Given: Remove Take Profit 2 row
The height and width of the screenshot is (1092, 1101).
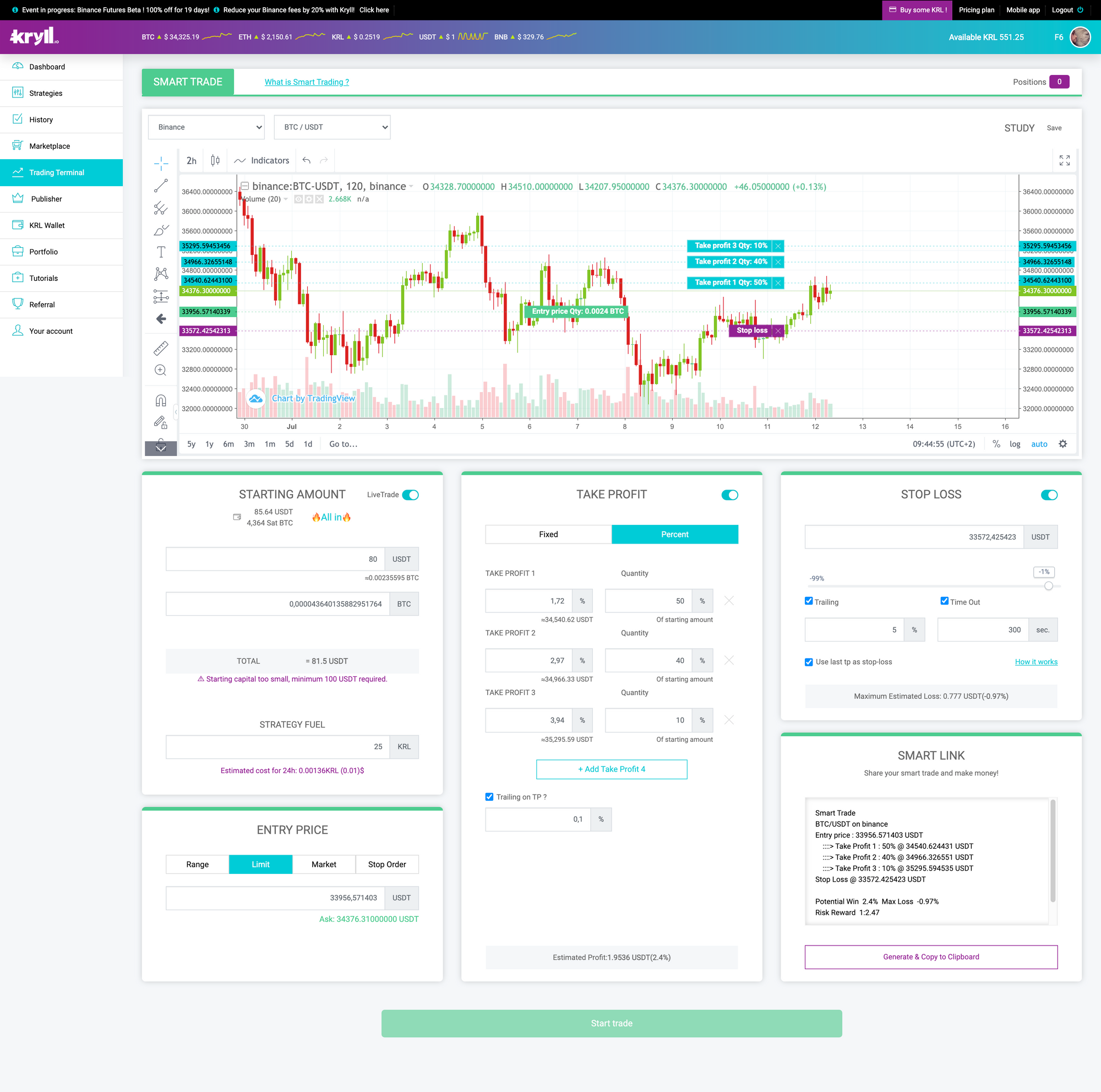Looking at the screenshot, I should point(728,661).
